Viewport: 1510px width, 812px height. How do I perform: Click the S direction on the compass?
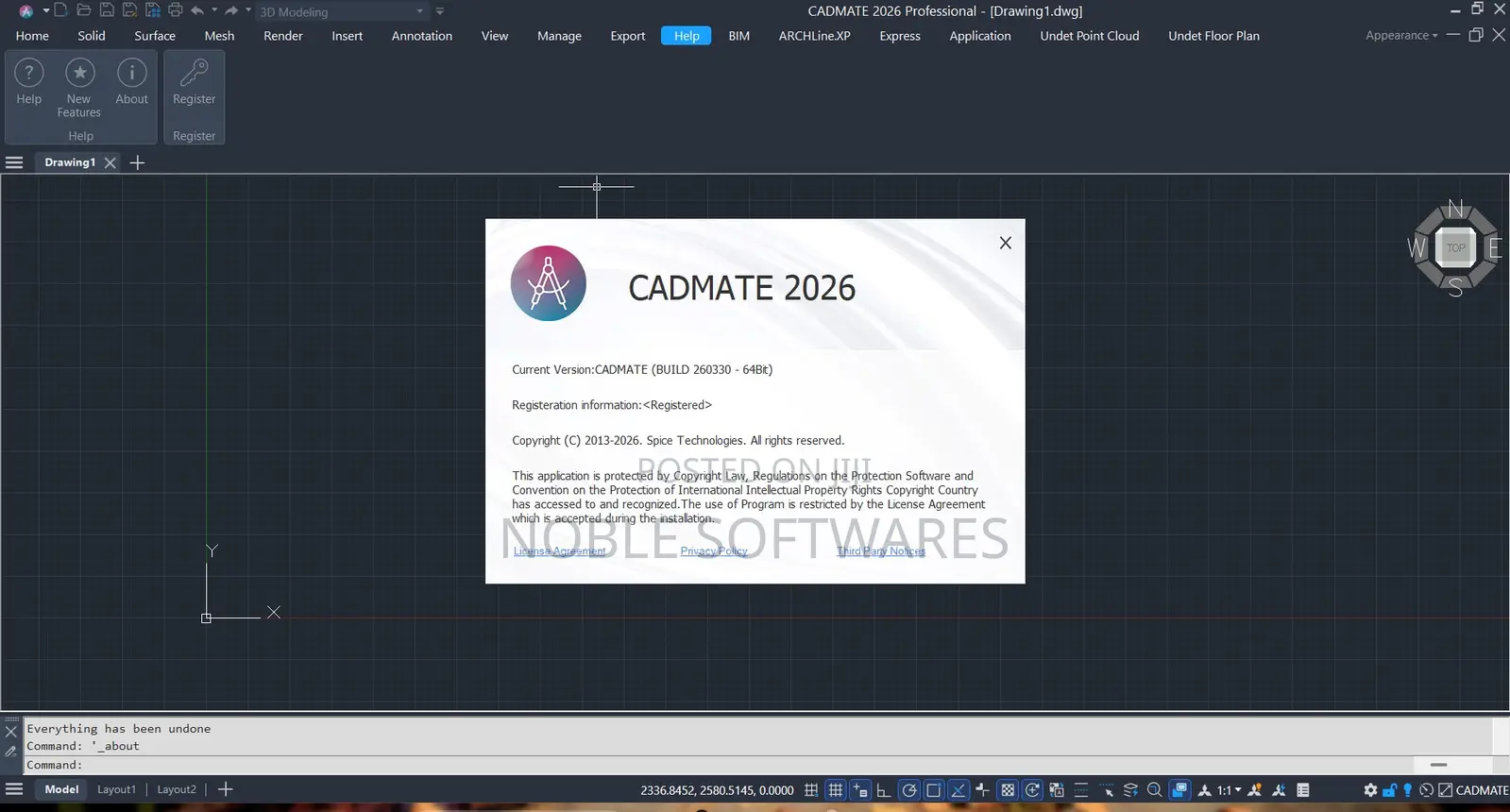pos(1455,288)
